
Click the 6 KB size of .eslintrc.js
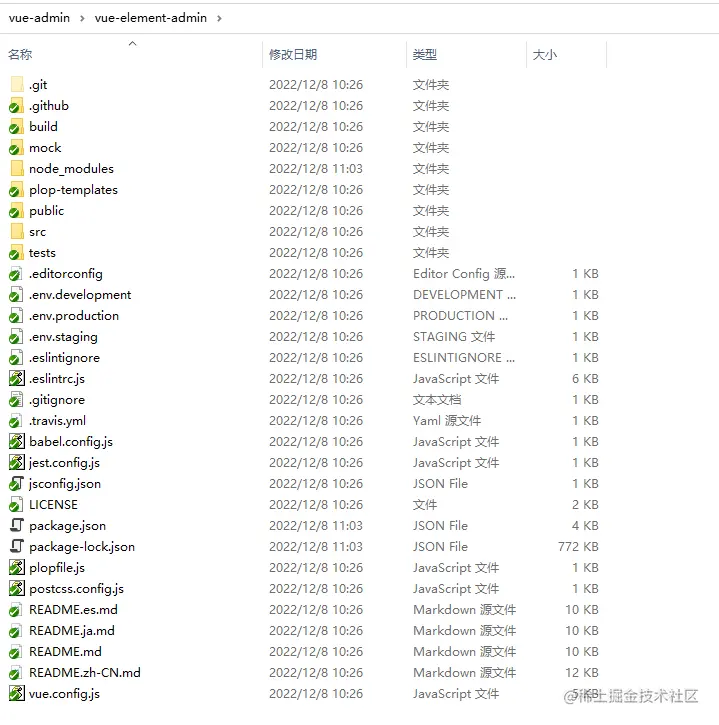tap(585, 379)
